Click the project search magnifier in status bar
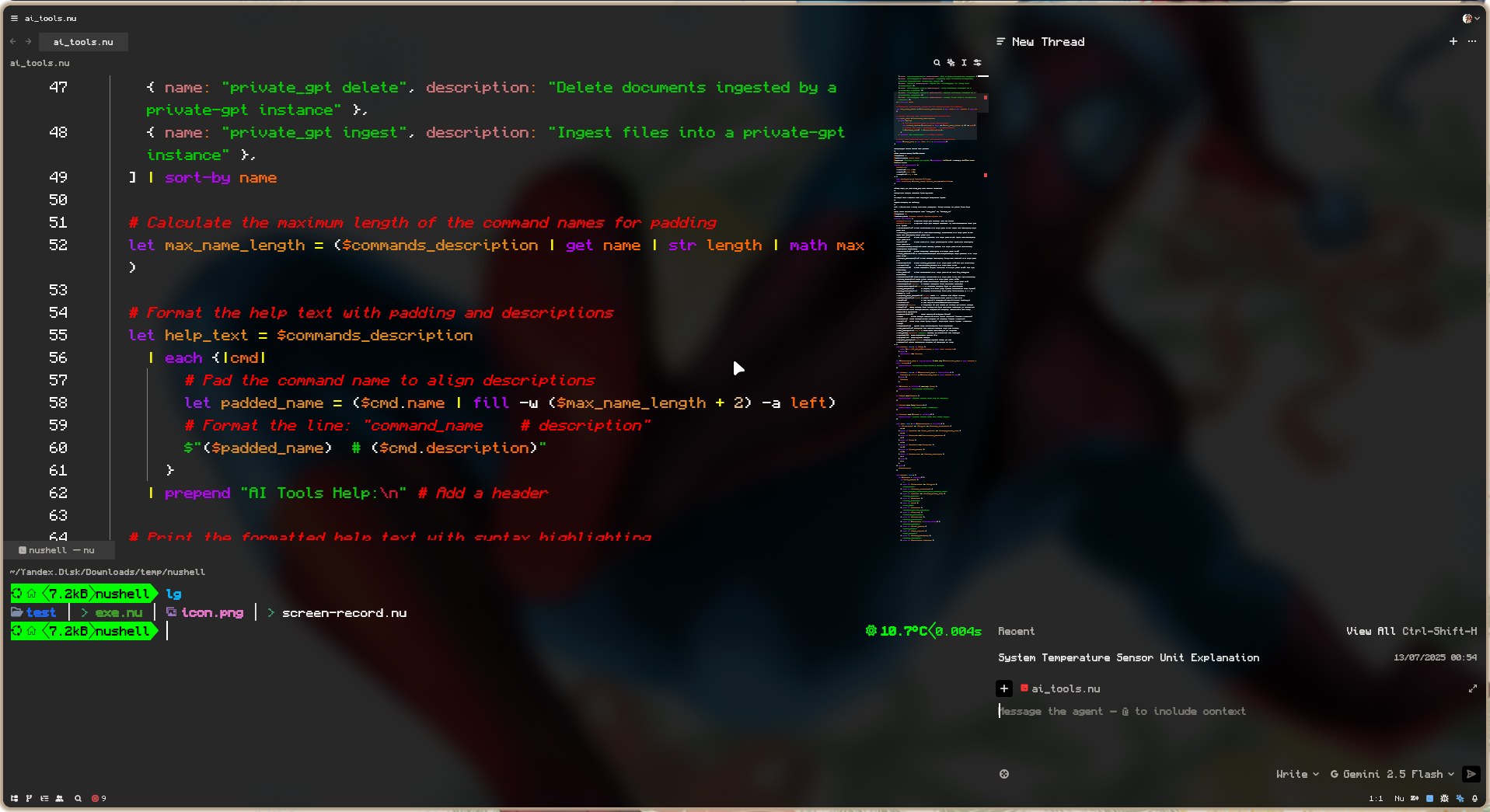Screen dimensions: 1490x812 78,798
